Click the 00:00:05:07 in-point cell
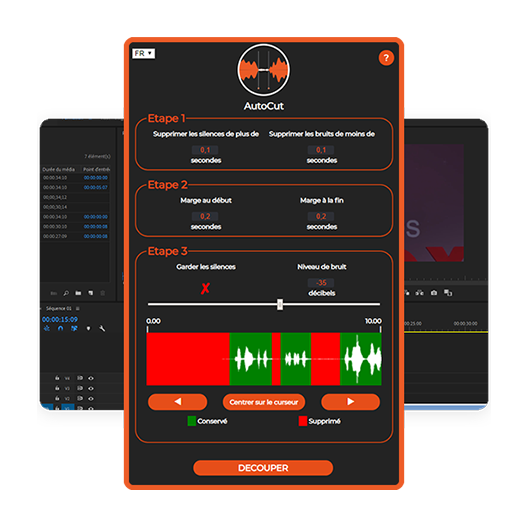This screenshot has height=528, width=528. point(96,187)
